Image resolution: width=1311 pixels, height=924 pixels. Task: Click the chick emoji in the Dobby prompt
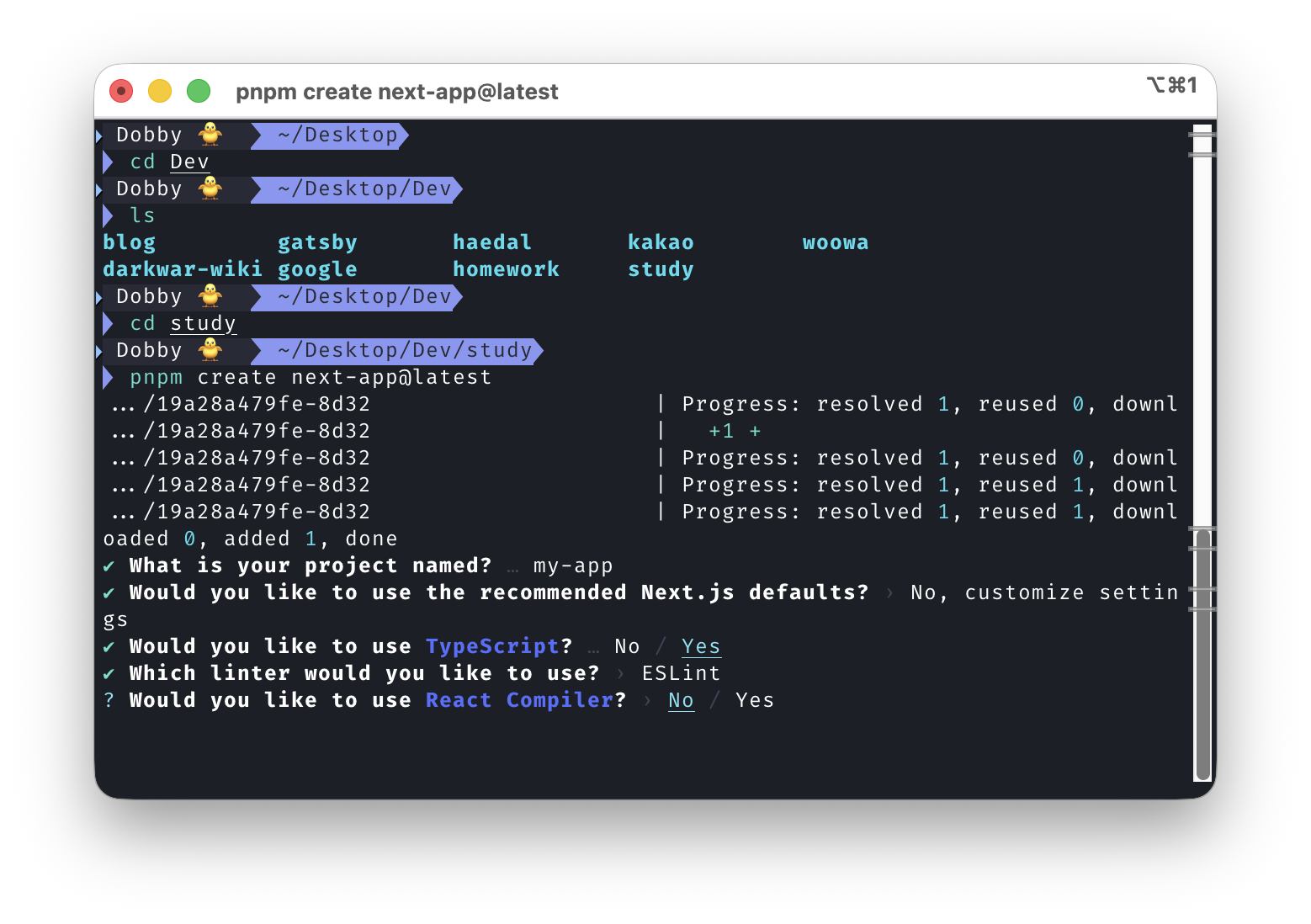210,135
